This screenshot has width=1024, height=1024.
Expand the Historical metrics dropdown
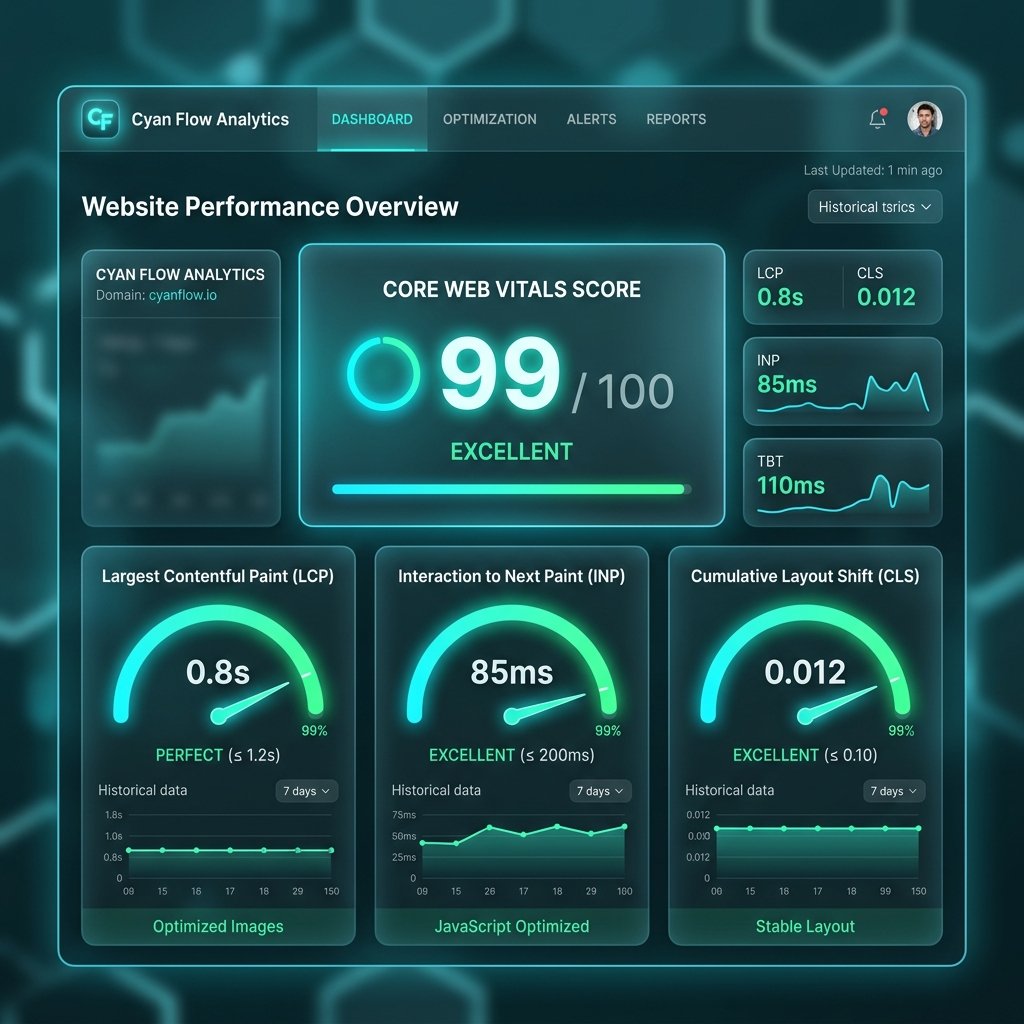pos(875,207)
